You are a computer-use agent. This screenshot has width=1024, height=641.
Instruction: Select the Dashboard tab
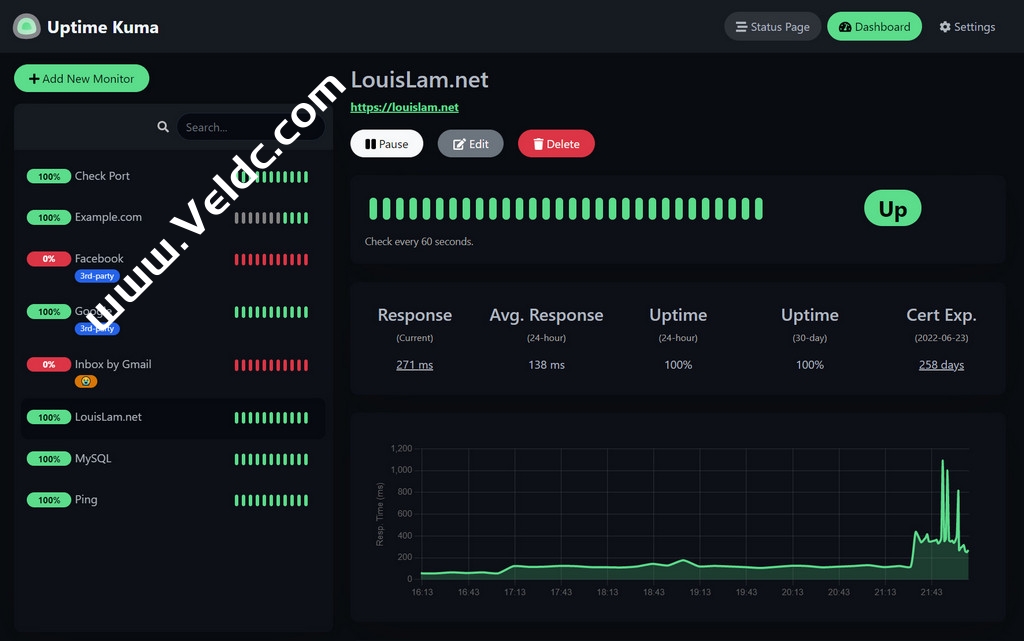click(874, 26)
